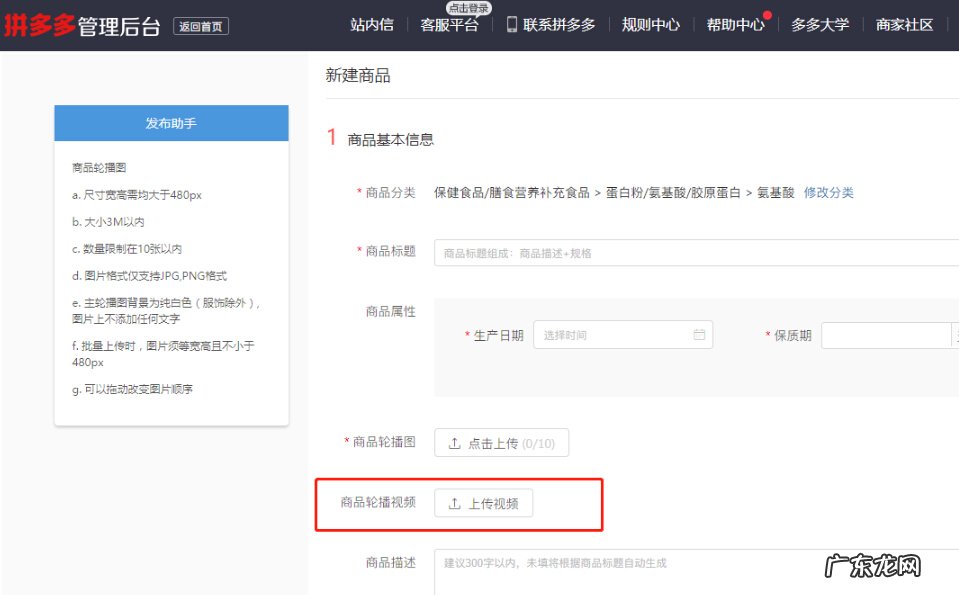Open the 规则中心 menu item
Viewport: 959px width, 595px height.
[x=652, y=24]
